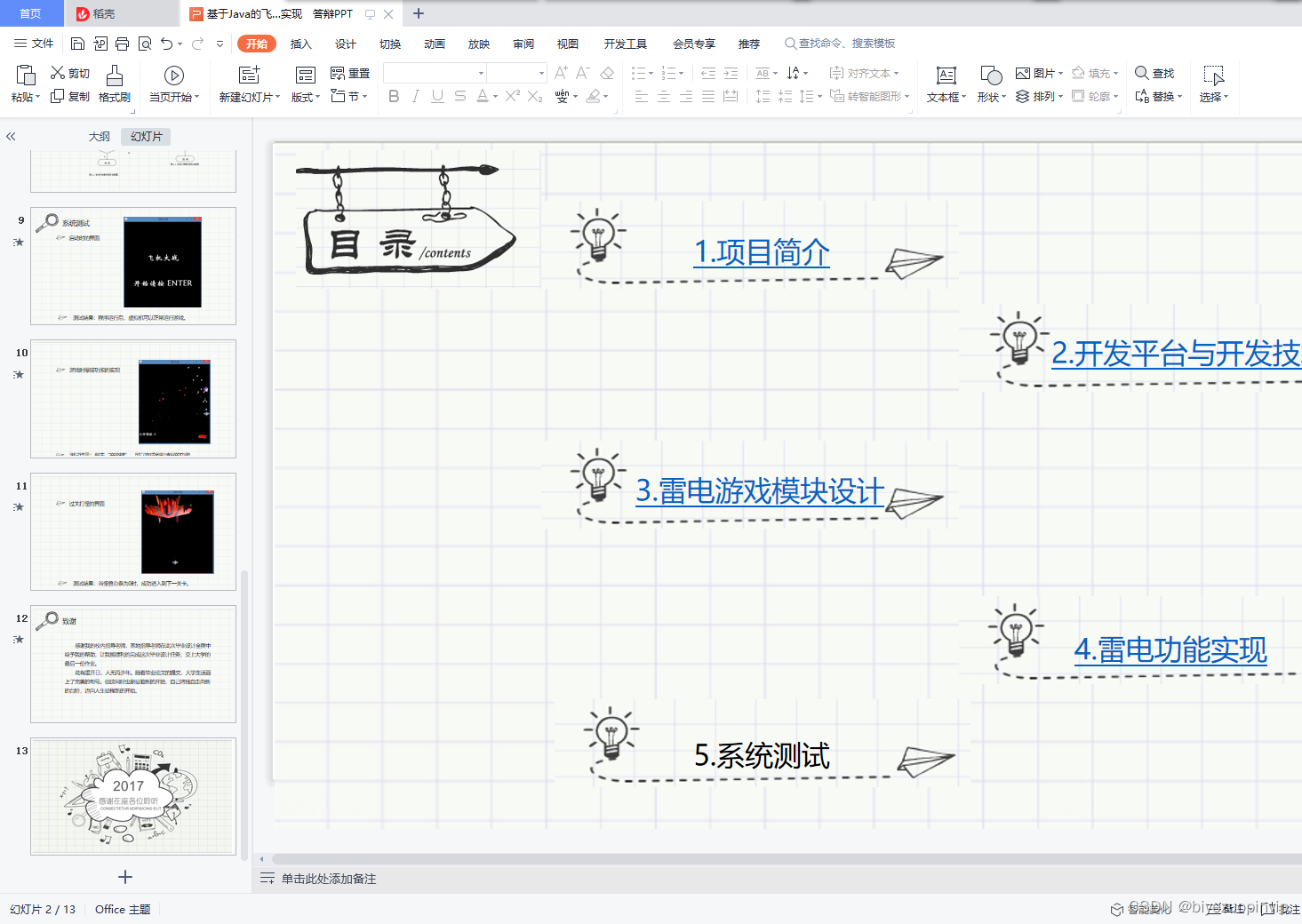Screen dimensions: 1302x924
Task: Click the 剪切 (Cut) scissors icon
Action: coord(58,73)
